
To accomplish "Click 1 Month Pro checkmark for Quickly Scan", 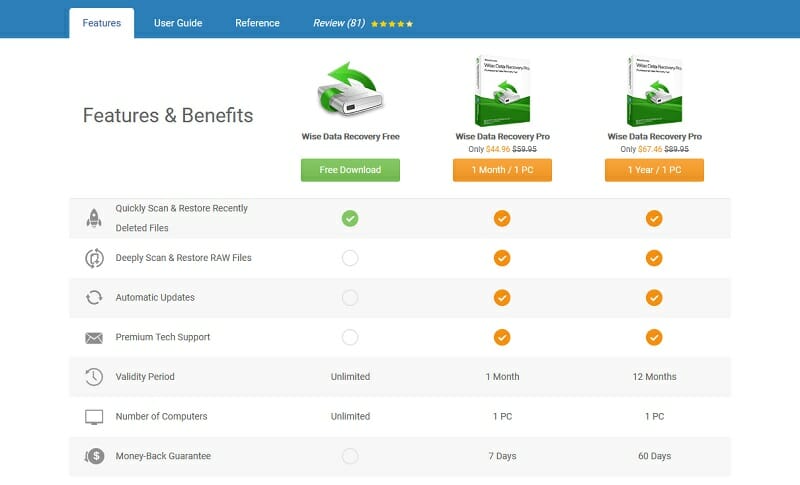I will [x=502, y=218].
